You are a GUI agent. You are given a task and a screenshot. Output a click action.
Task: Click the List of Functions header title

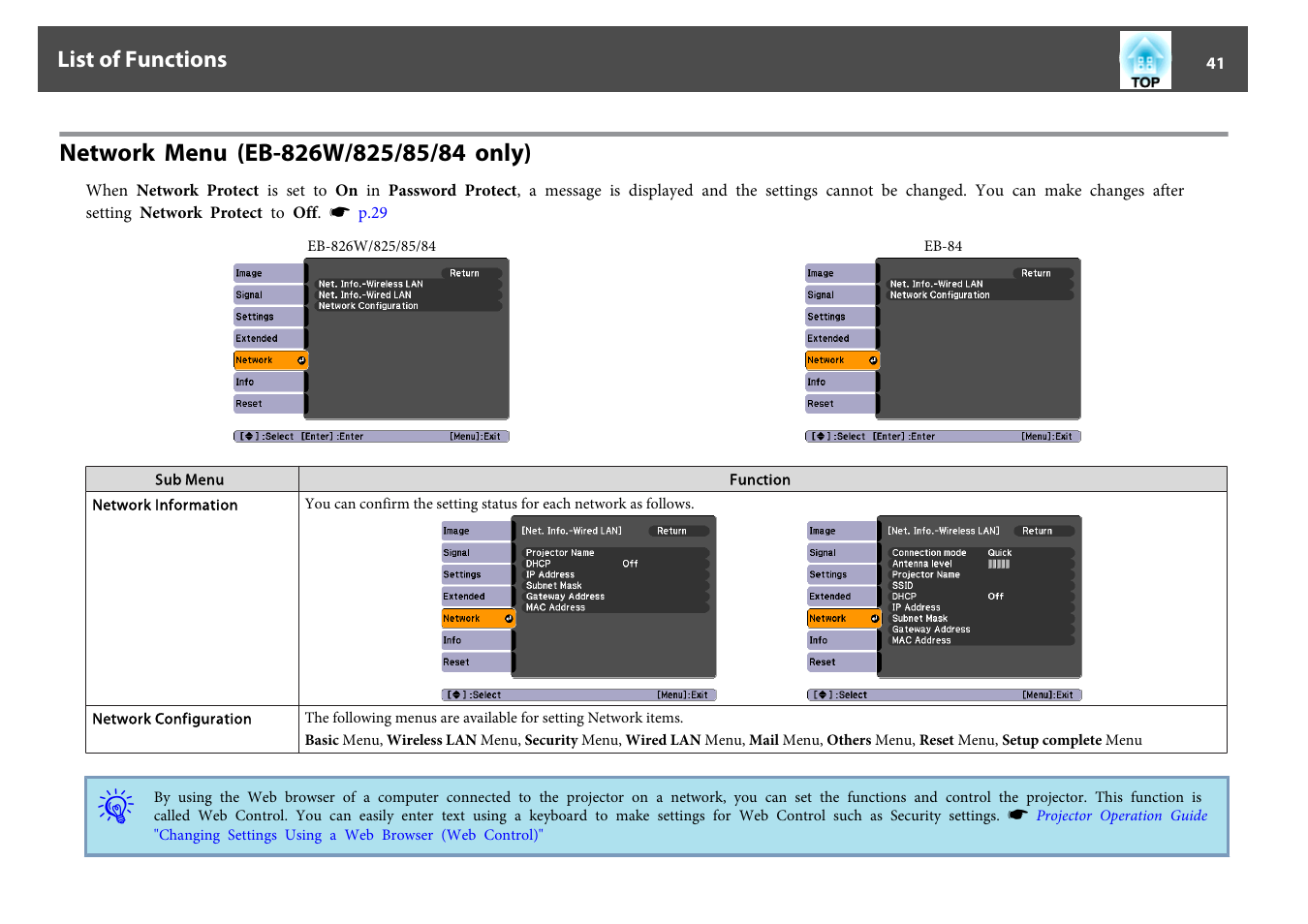tap(142, 60)
